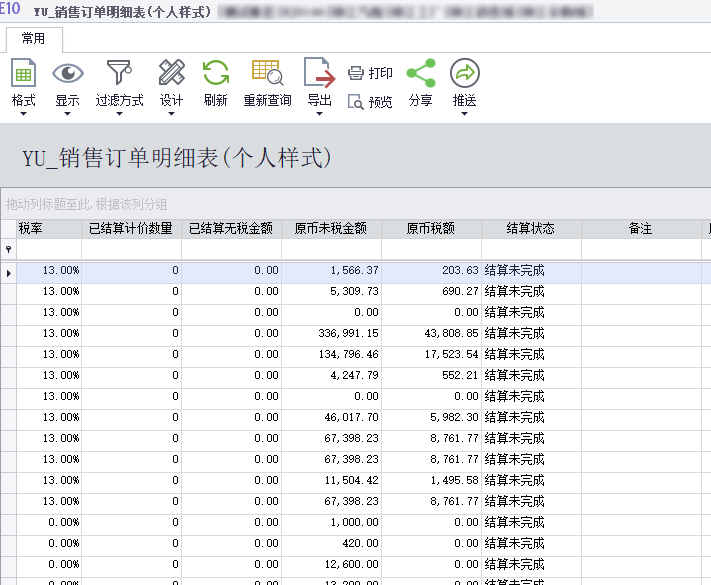Select cell with amount 11,504.42
The image size is (711, 585).
(331, 481)
